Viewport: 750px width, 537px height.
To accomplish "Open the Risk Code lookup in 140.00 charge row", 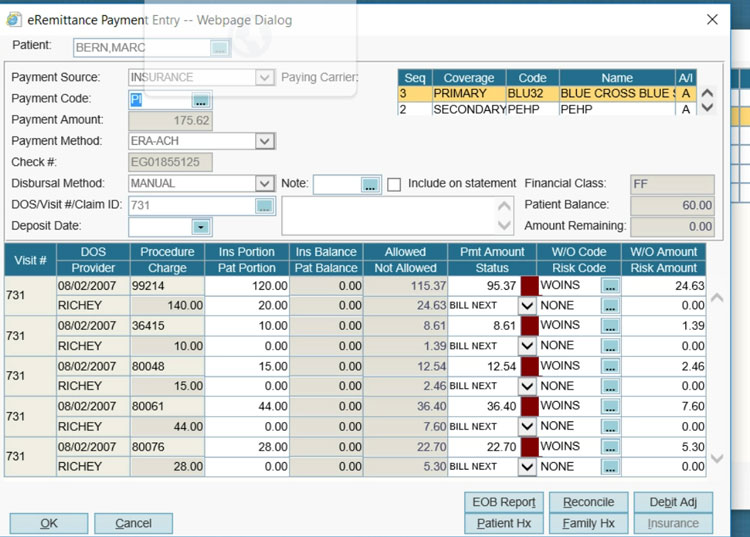I will (x=610, y=306).
